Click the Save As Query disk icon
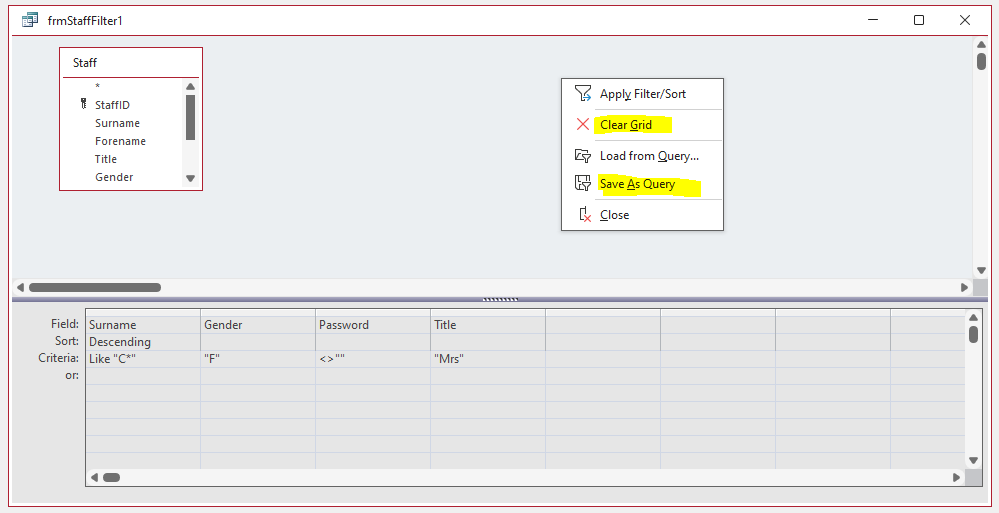Image resolution: width=999 pixels, height=513 pixels. point(582,184)
